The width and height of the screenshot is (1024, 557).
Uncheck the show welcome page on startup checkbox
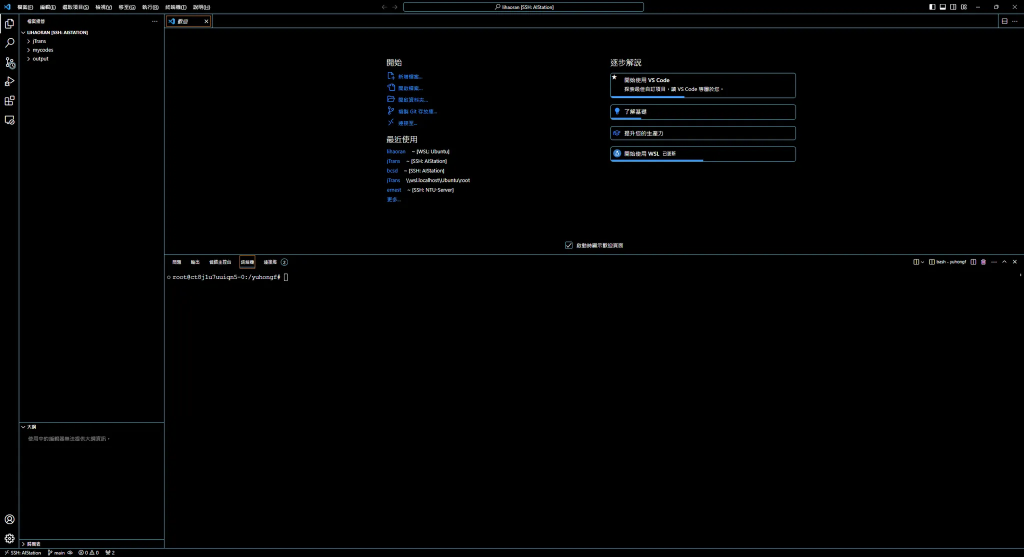coord(569,245)
